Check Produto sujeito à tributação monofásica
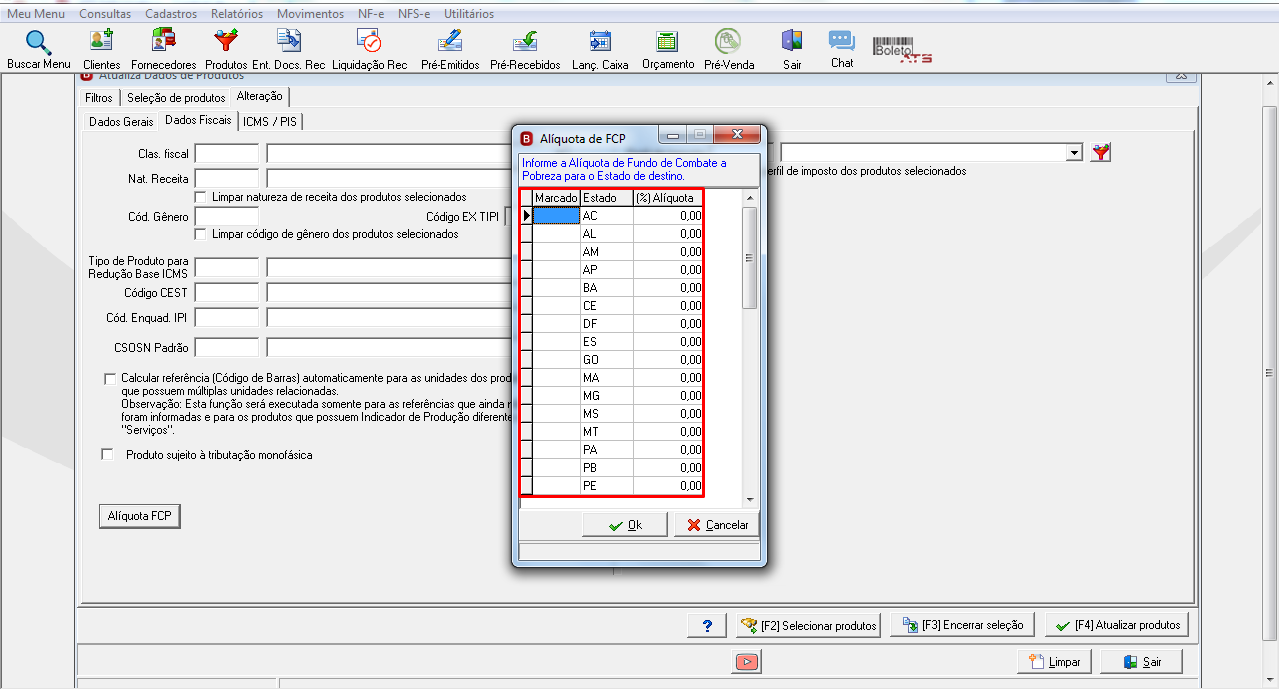Viewport: 1279px width, 691px height. tap(108, 455)
